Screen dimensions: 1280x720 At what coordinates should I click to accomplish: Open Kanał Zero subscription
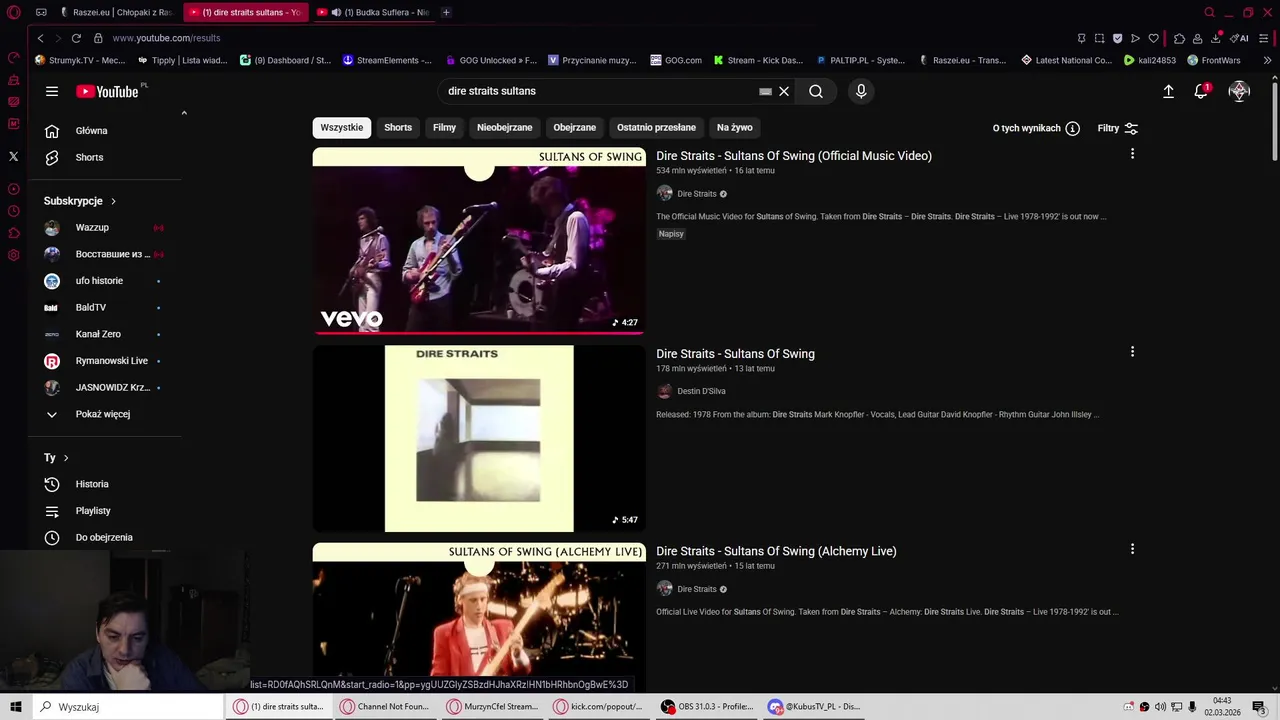pyautogui.click(x=106, y=334)
